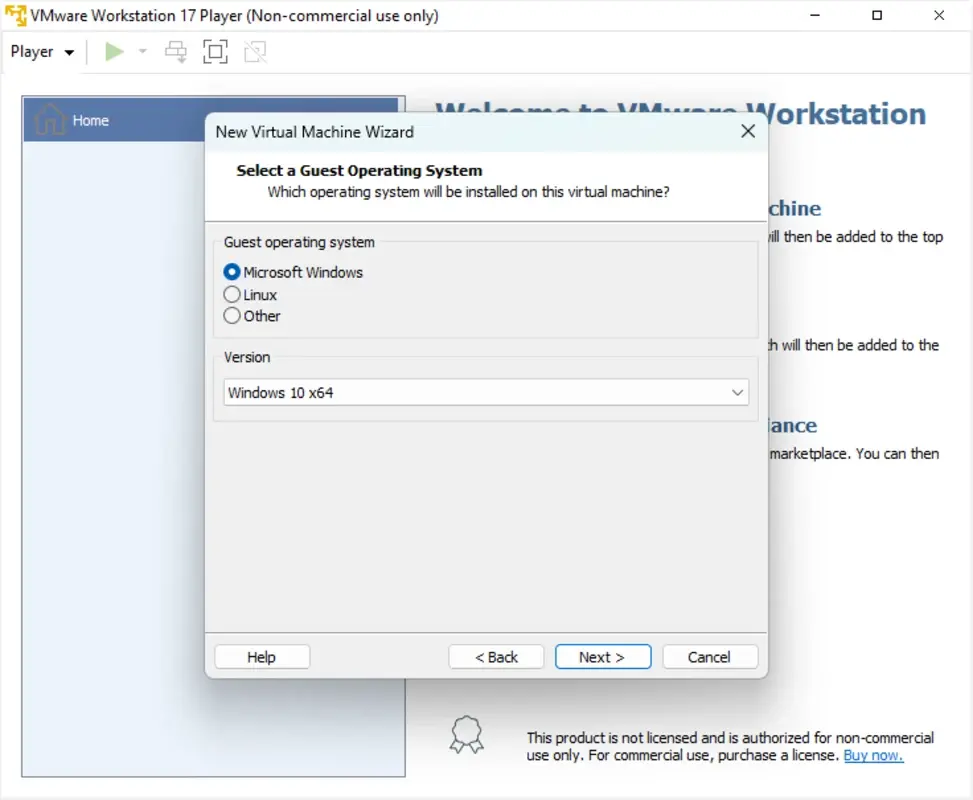Select the Home tab in the sidebar

90,120
